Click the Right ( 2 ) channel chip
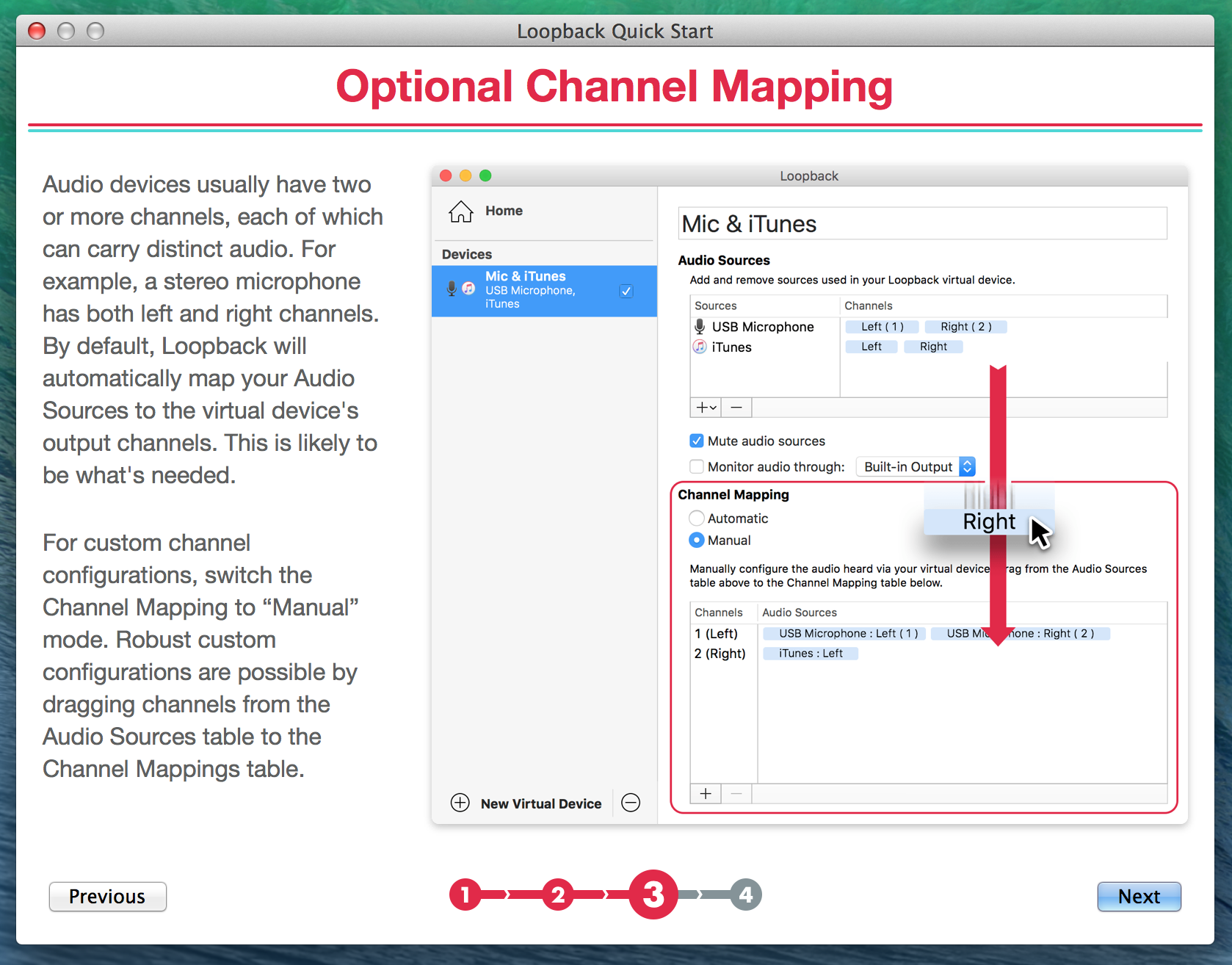 (x=965, y=327)
